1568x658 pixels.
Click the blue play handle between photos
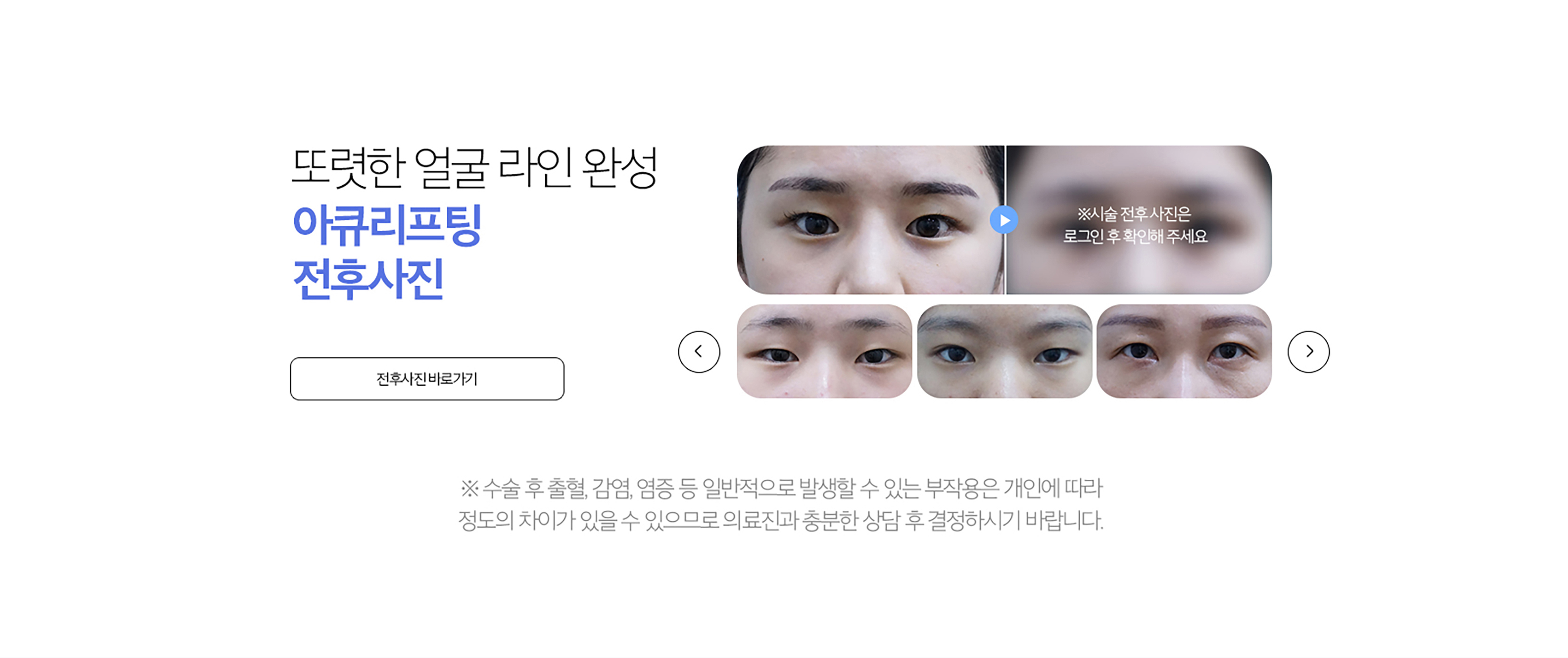click(x=1004, y=220)
